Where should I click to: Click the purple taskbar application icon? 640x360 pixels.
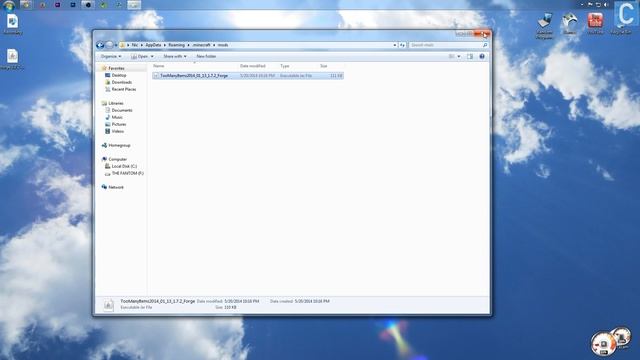[58, 5]
